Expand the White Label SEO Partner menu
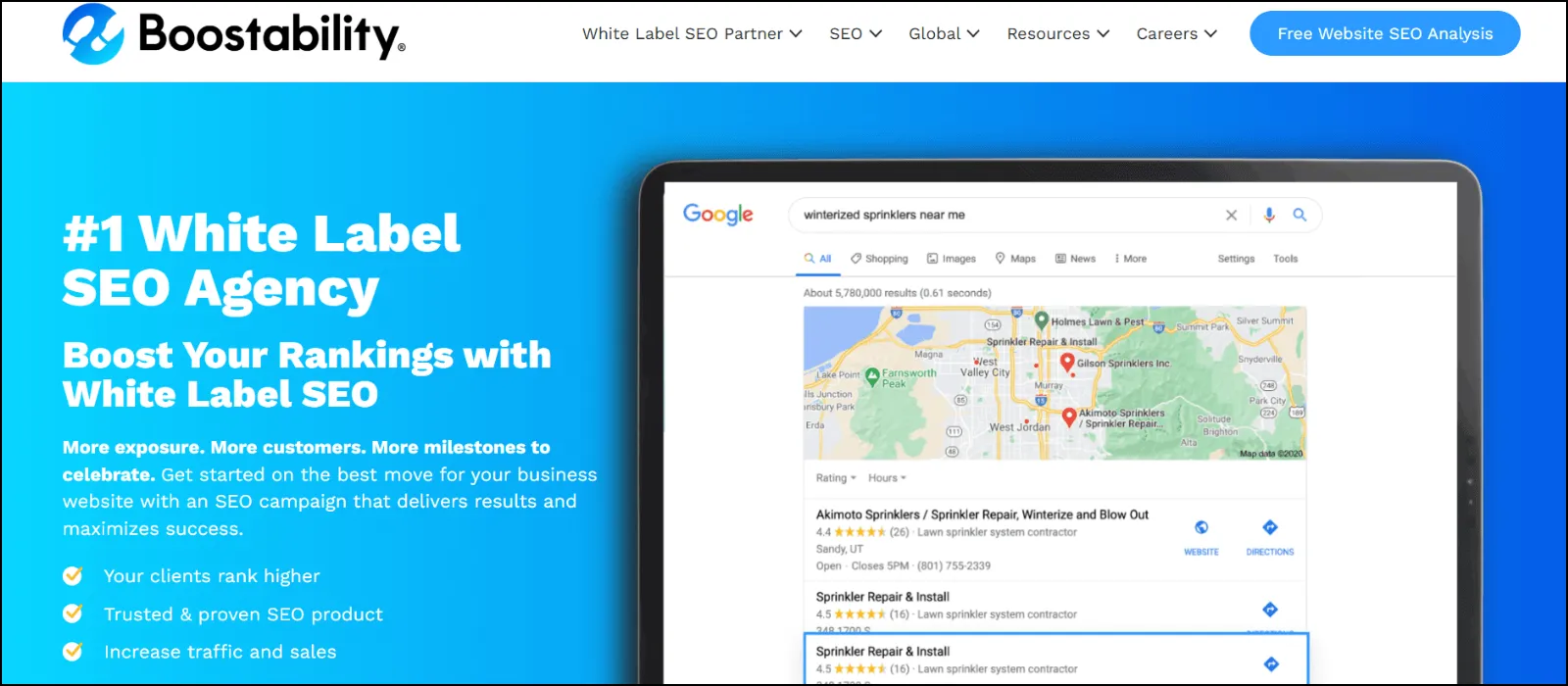1568x686 pixels. (x=692, y=33)
